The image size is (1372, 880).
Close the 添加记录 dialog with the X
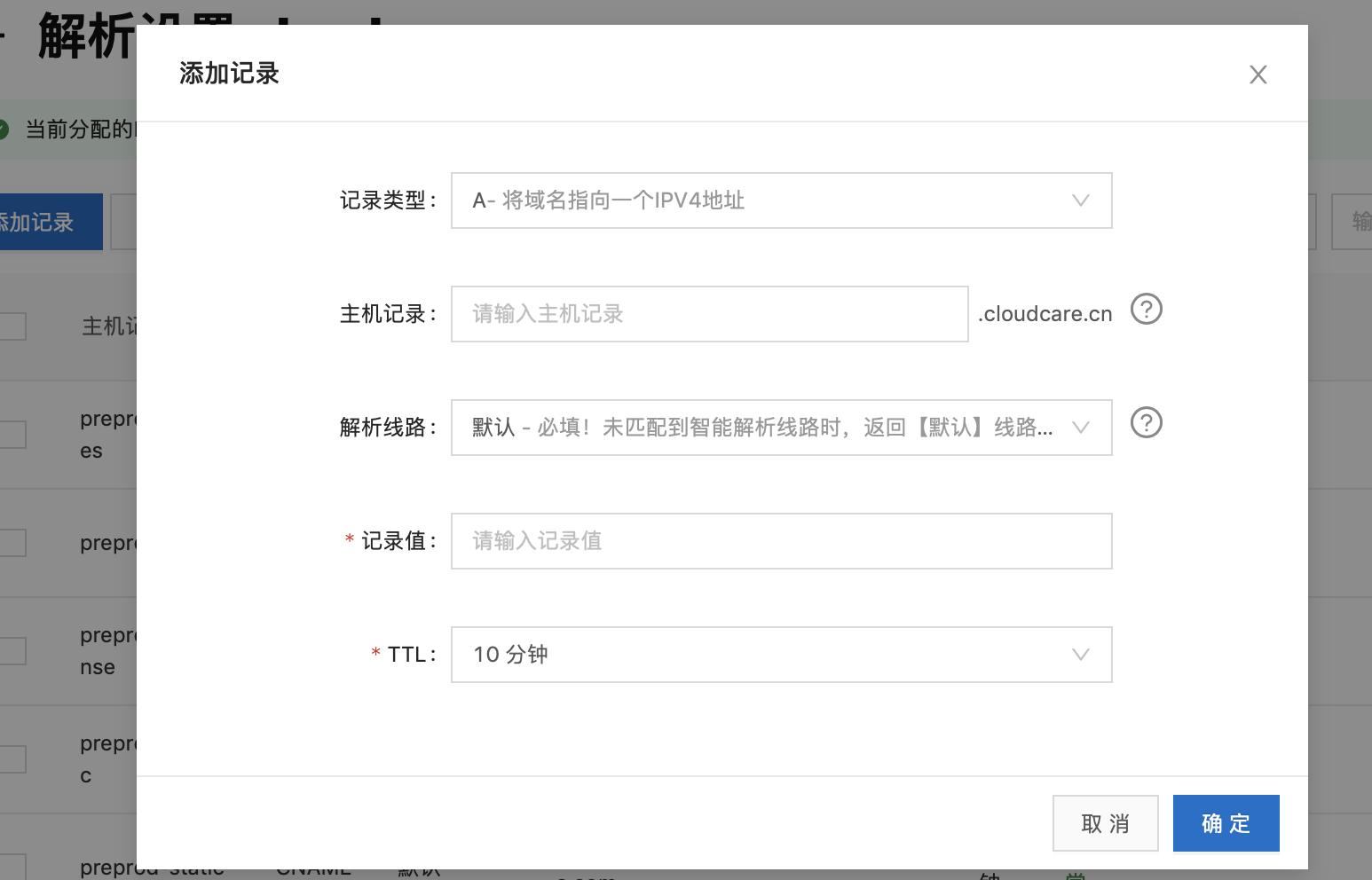click(x=1258, y=75)
